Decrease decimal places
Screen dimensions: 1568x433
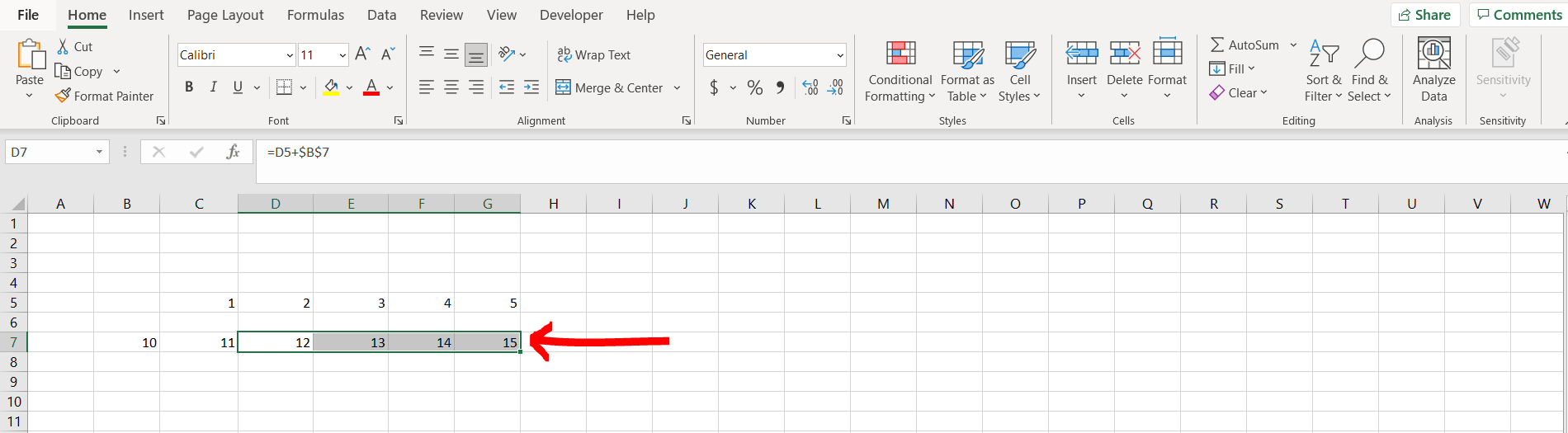coord(835,87)
